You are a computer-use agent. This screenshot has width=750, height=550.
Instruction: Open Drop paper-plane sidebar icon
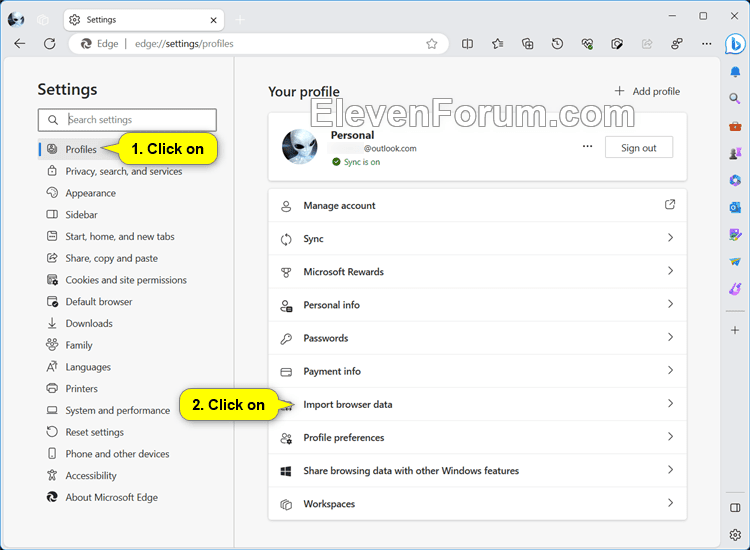(x=735, y=262)
